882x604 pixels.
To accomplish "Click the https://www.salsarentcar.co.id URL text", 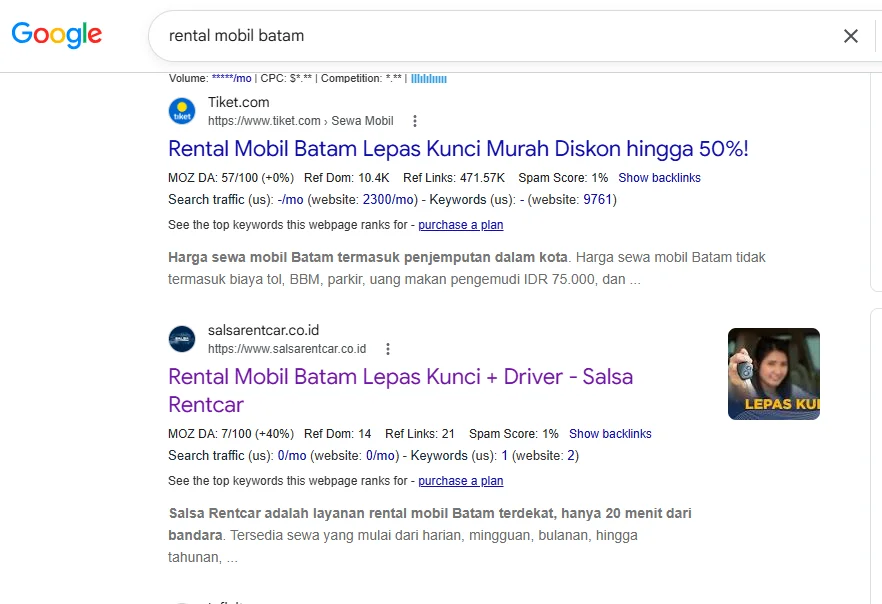I will 287,349.
